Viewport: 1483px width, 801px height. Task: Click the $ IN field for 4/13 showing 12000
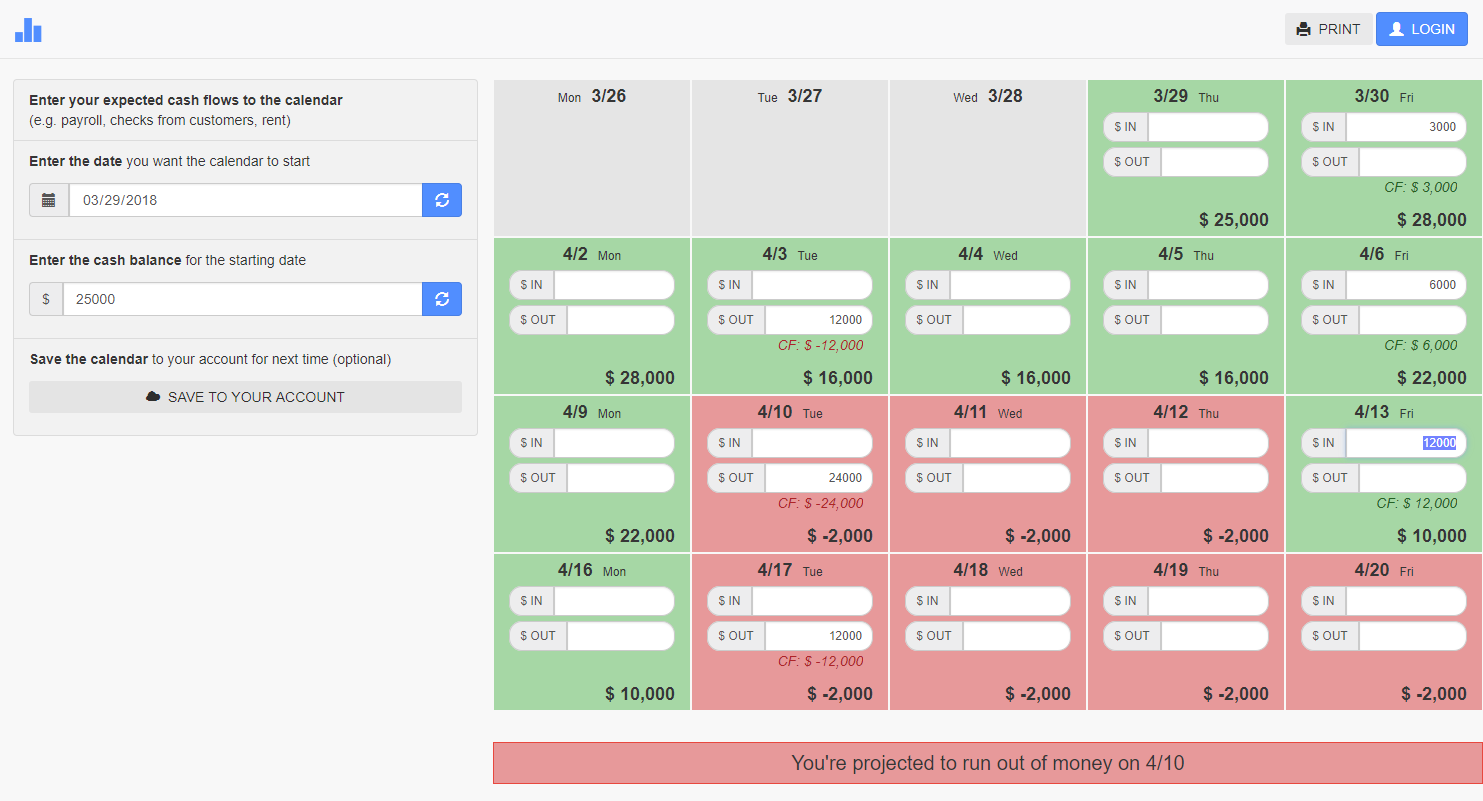click(1406, 443)
